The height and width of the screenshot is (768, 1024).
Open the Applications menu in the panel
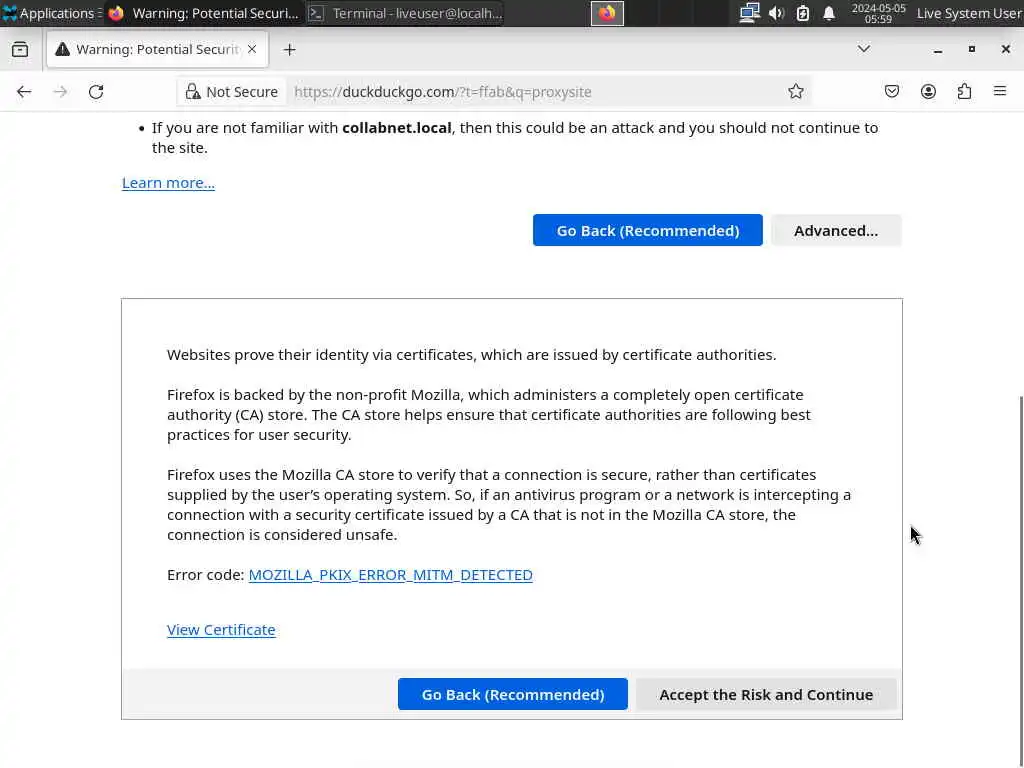coord(51,13)
